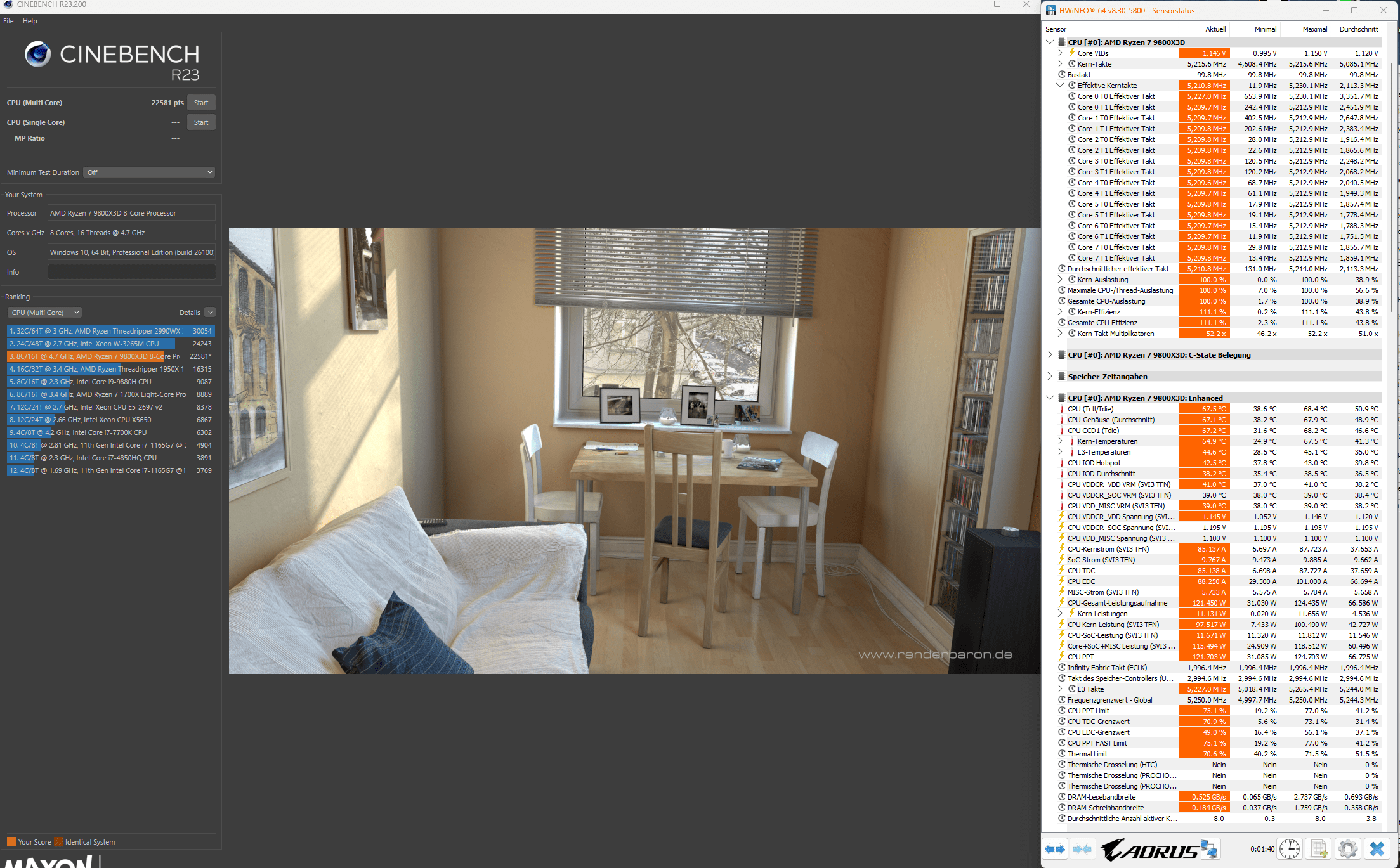
Task: Start logging with the sheet-plus icon
Action: point(1319,849)
